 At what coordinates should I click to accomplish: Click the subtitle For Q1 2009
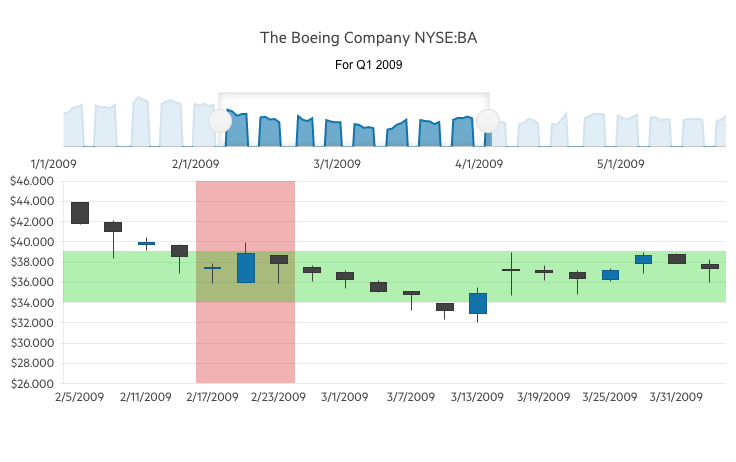(369, 65)
